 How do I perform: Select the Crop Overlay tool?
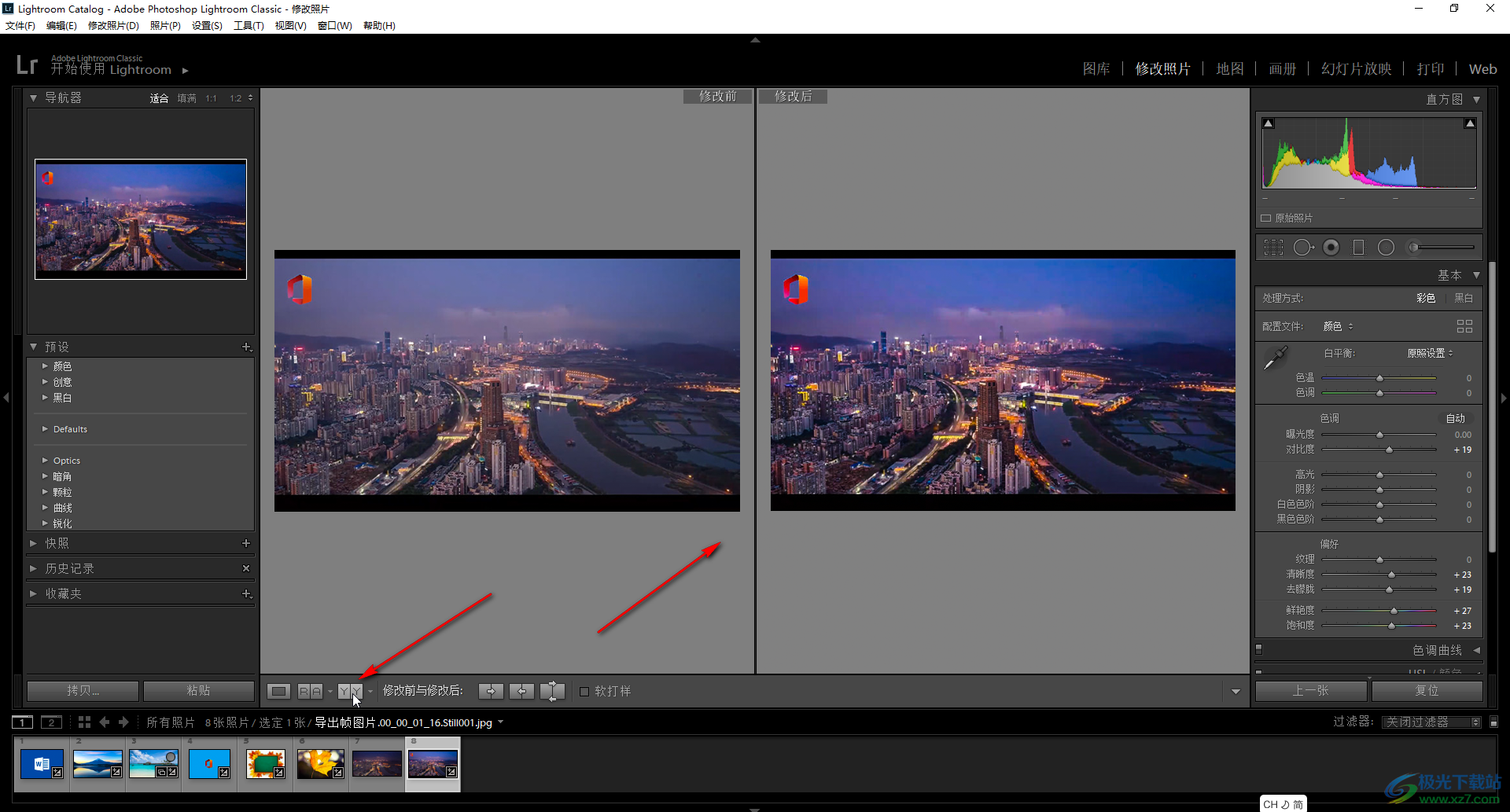coord(1273,248)
